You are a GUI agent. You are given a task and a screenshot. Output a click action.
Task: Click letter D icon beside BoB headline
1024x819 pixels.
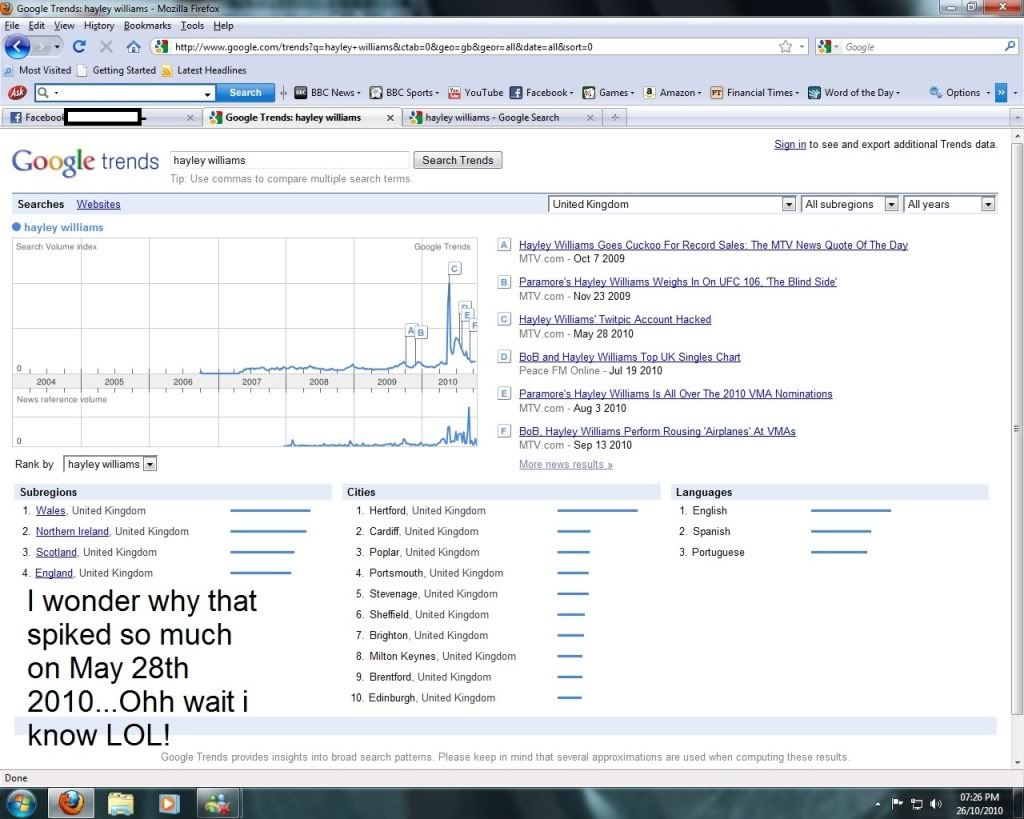(504, 357)
